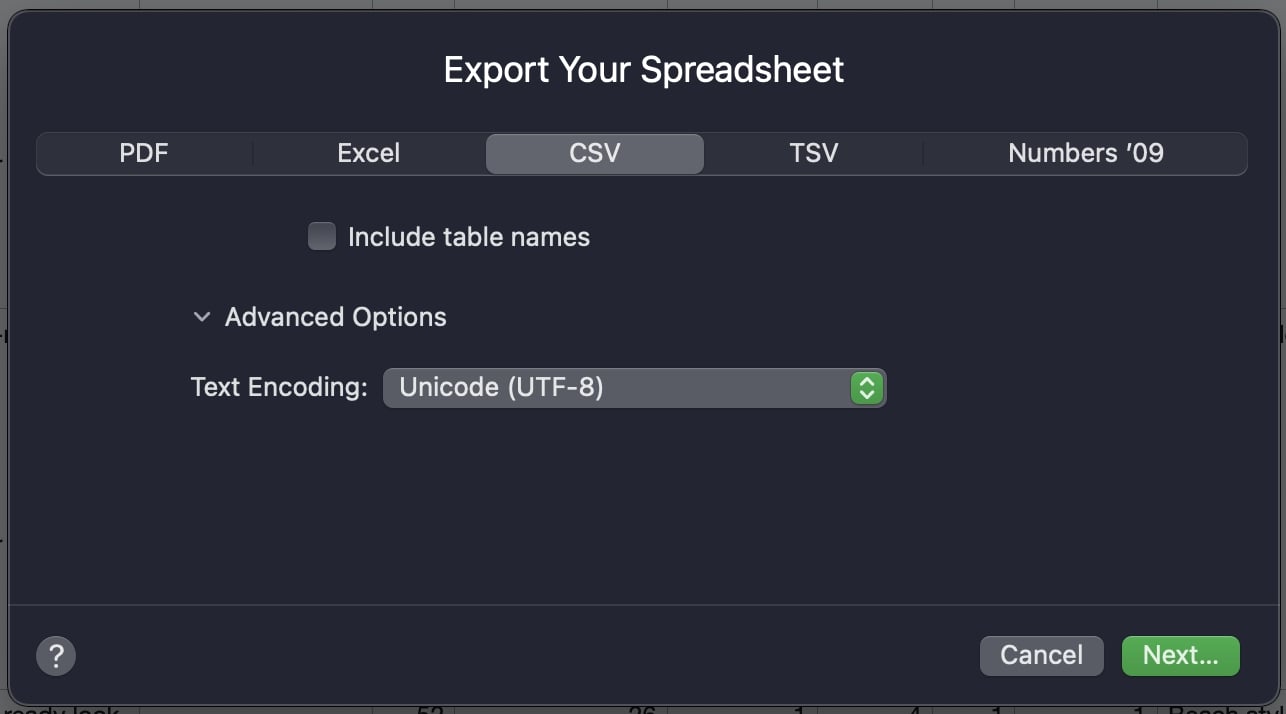Cancel the export dialog
The image size is (1286, 714).
1041,656
